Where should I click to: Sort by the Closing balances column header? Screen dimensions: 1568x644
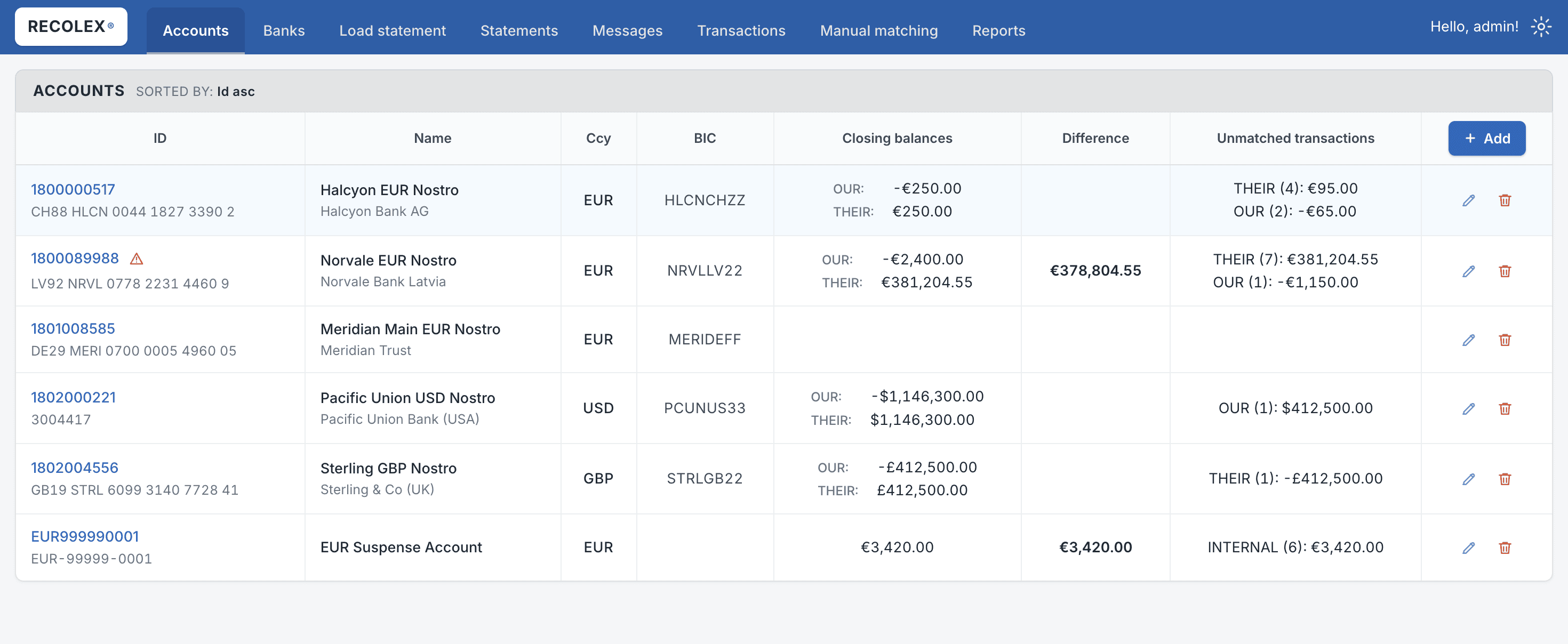tap(897, 138)
